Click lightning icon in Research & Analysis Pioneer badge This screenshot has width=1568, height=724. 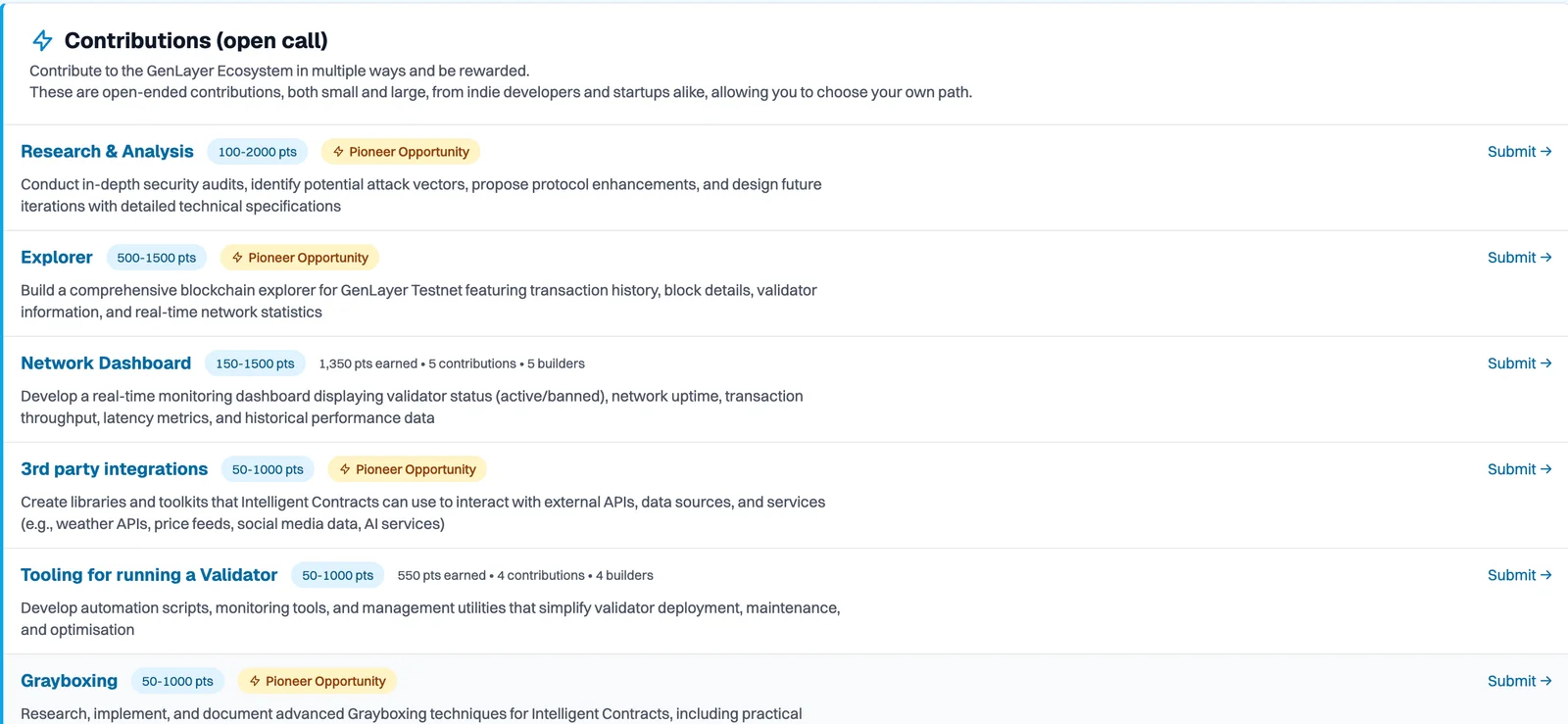[x=338, y=152]
